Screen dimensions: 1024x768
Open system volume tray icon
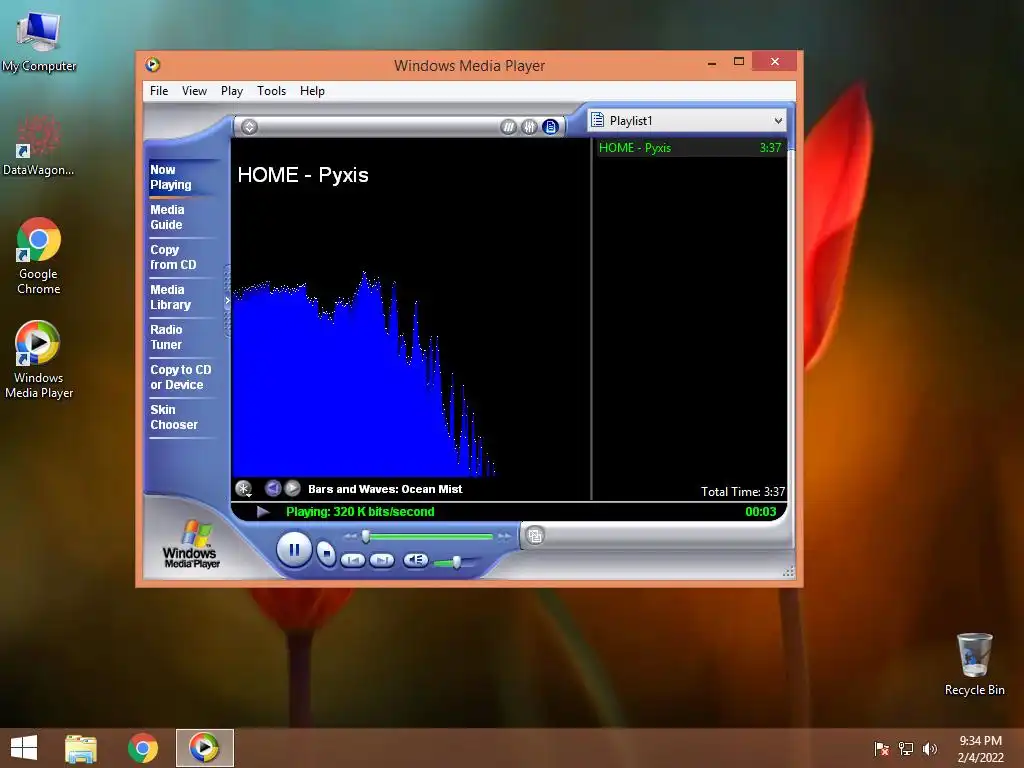click(929, 749)
